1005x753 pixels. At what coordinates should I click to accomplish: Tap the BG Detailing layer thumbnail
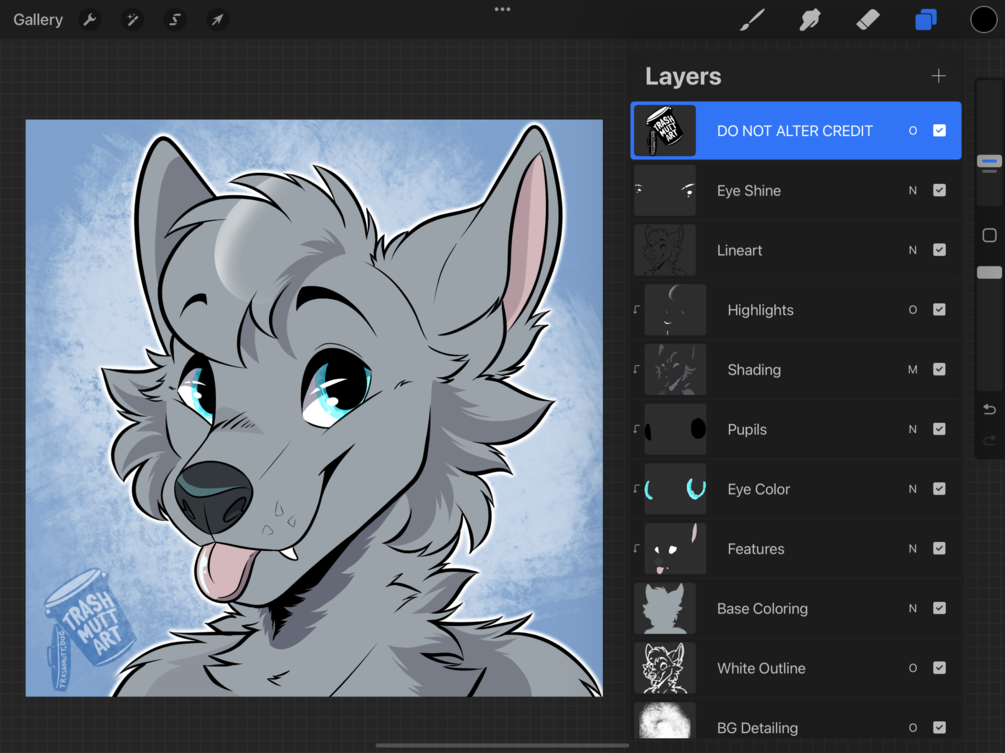(x=665, y=721)
